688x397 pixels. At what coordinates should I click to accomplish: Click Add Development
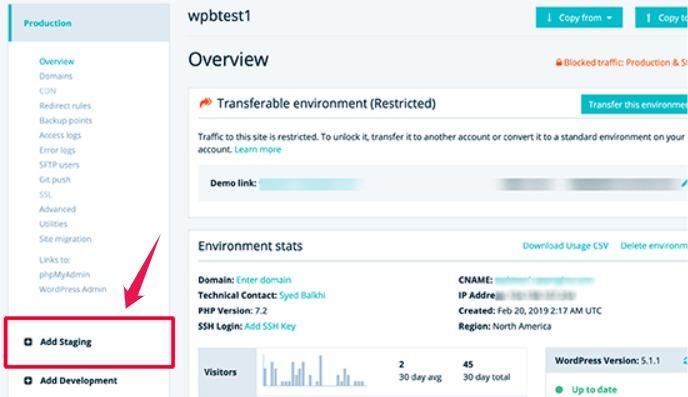pyautogui.click(x=79, y=380)
